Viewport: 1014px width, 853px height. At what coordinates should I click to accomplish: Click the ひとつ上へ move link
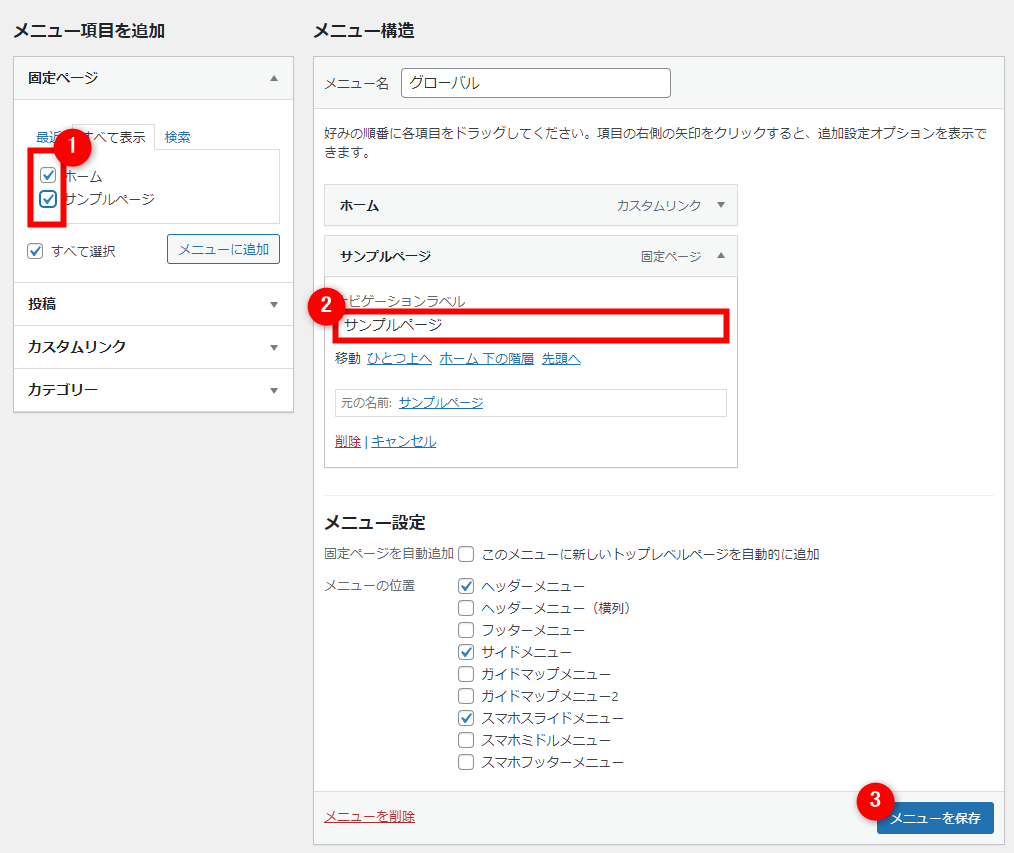click(x=399, y=358)
